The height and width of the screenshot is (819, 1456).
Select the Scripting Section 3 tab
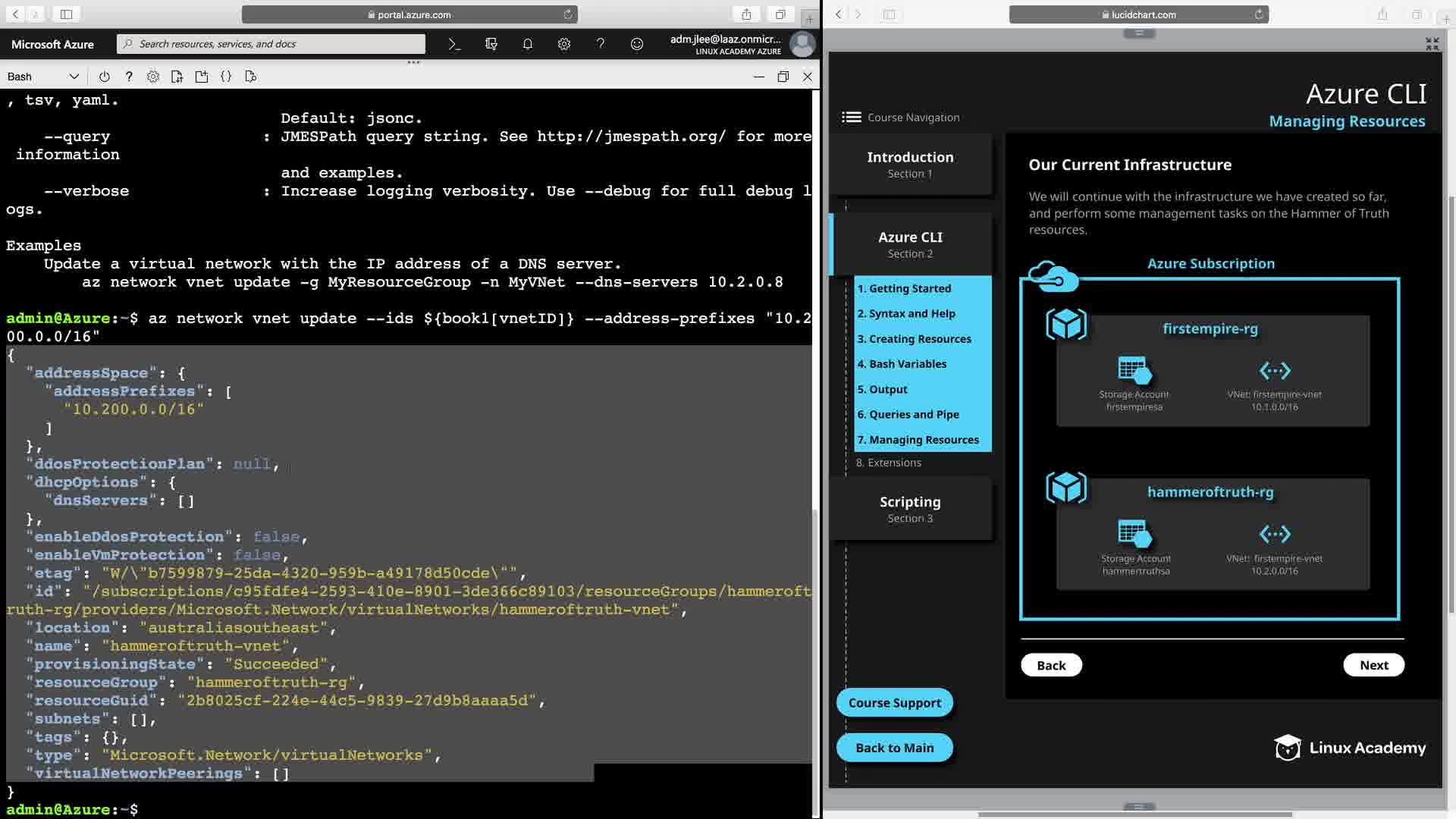[x=910, y=509]
